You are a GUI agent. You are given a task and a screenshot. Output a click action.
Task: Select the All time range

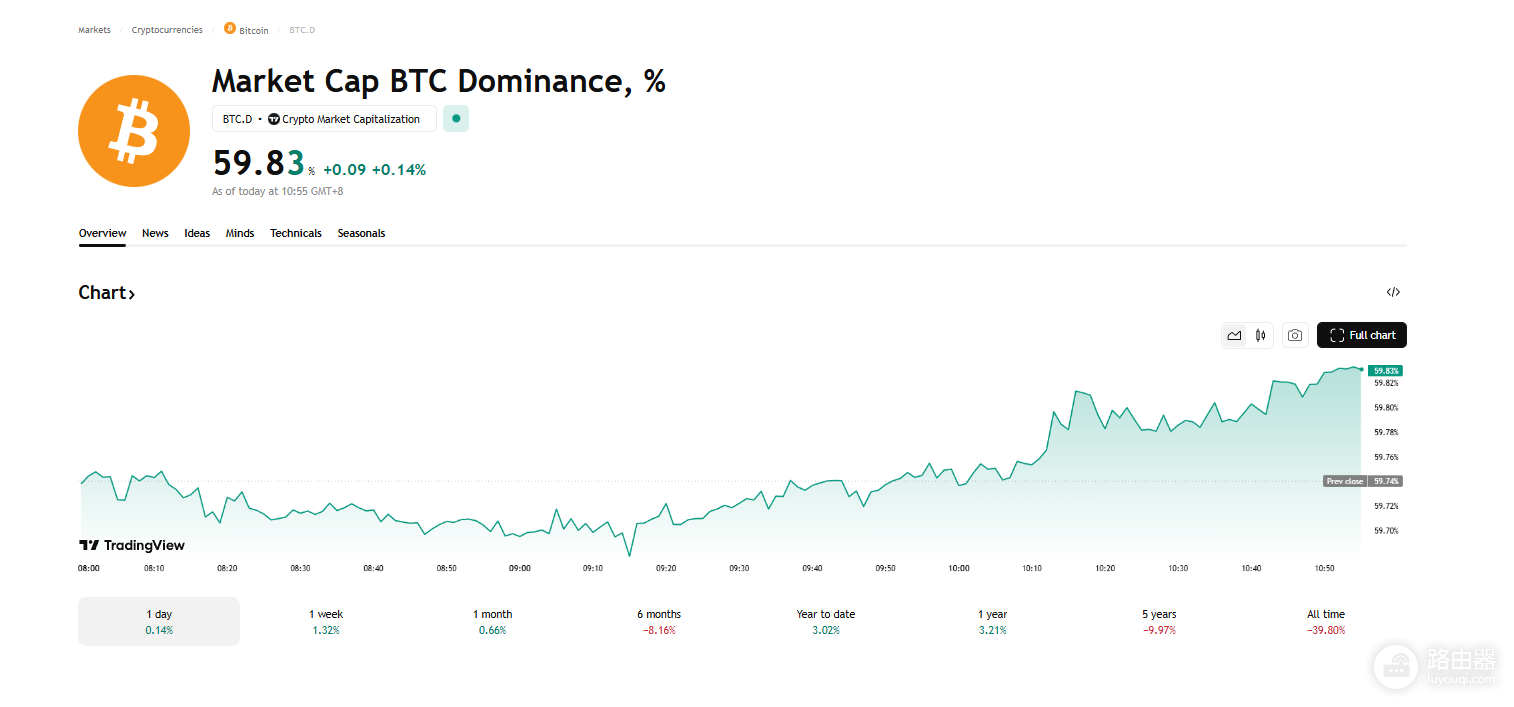(1326, 621)
